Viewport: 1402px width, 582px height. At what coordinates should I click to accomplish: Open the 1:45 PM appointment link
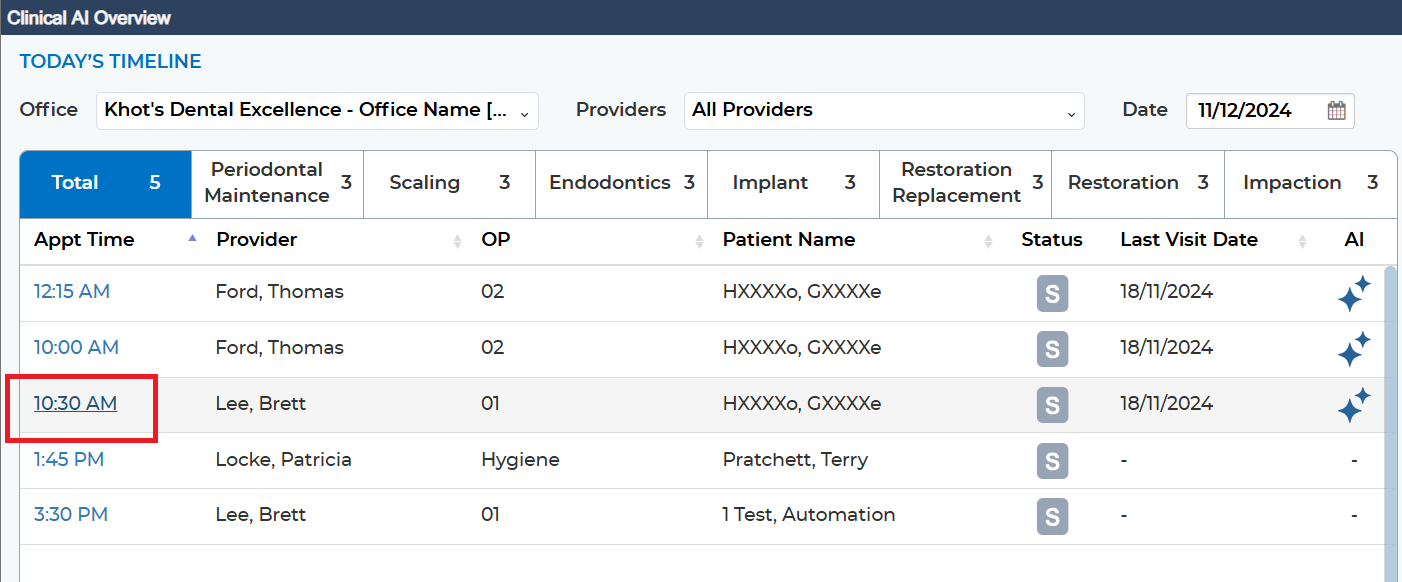69,460
